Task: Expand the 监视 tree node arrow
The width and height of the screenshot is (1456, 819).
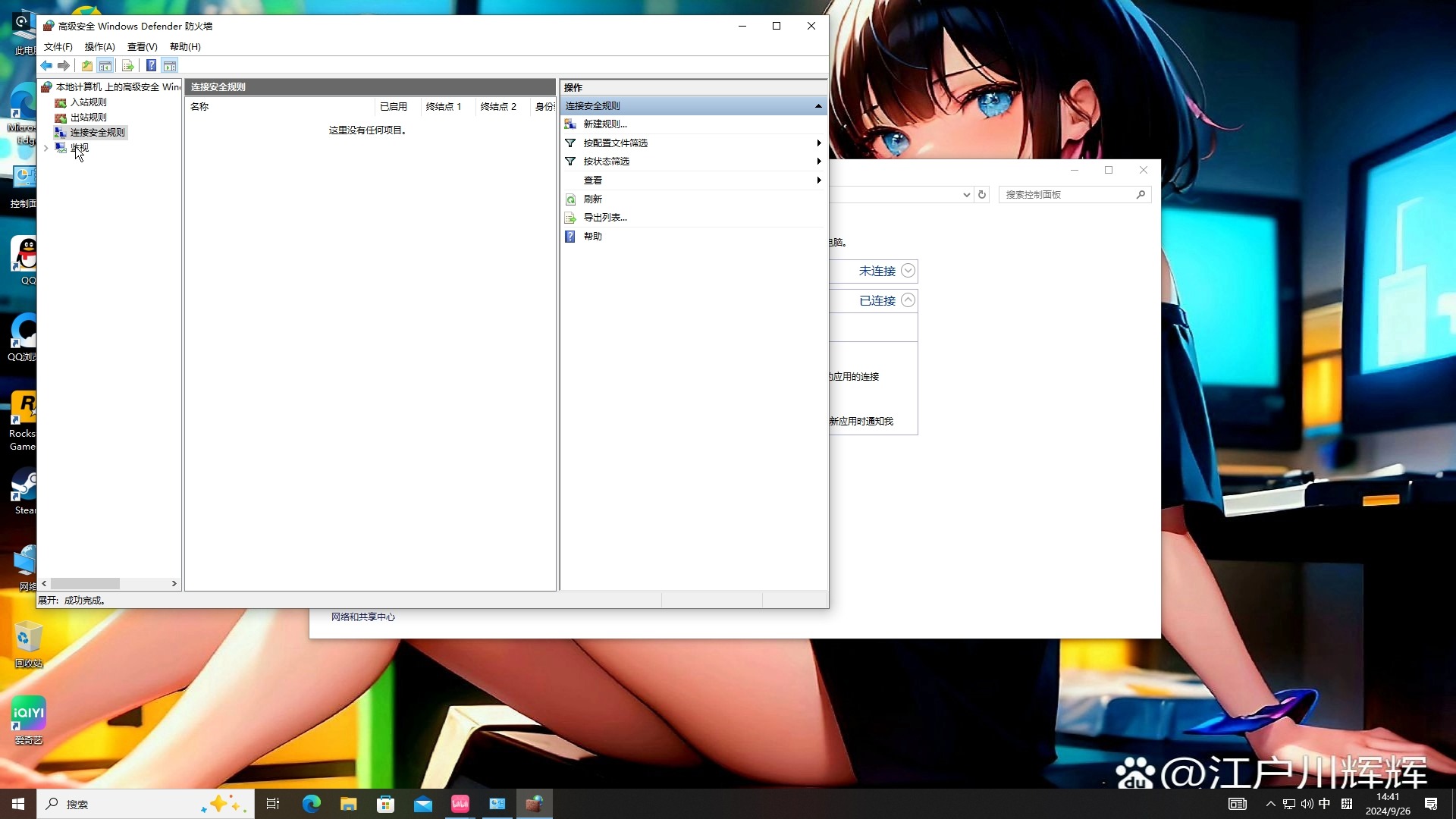Action: coord(46,149)
